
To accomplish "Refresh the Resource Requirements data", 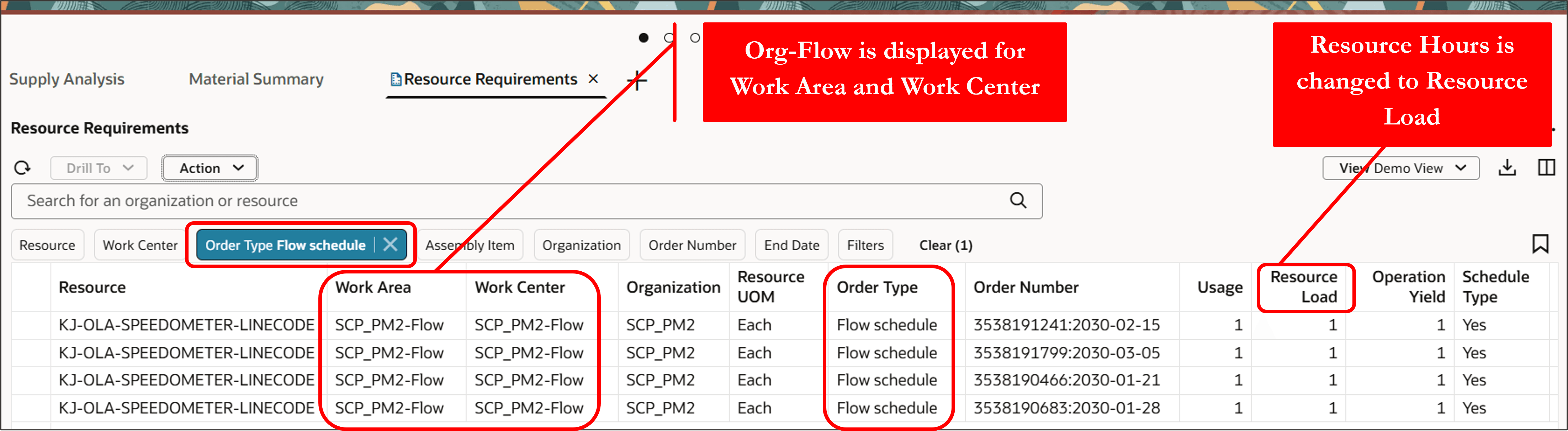I will (22, 167).
